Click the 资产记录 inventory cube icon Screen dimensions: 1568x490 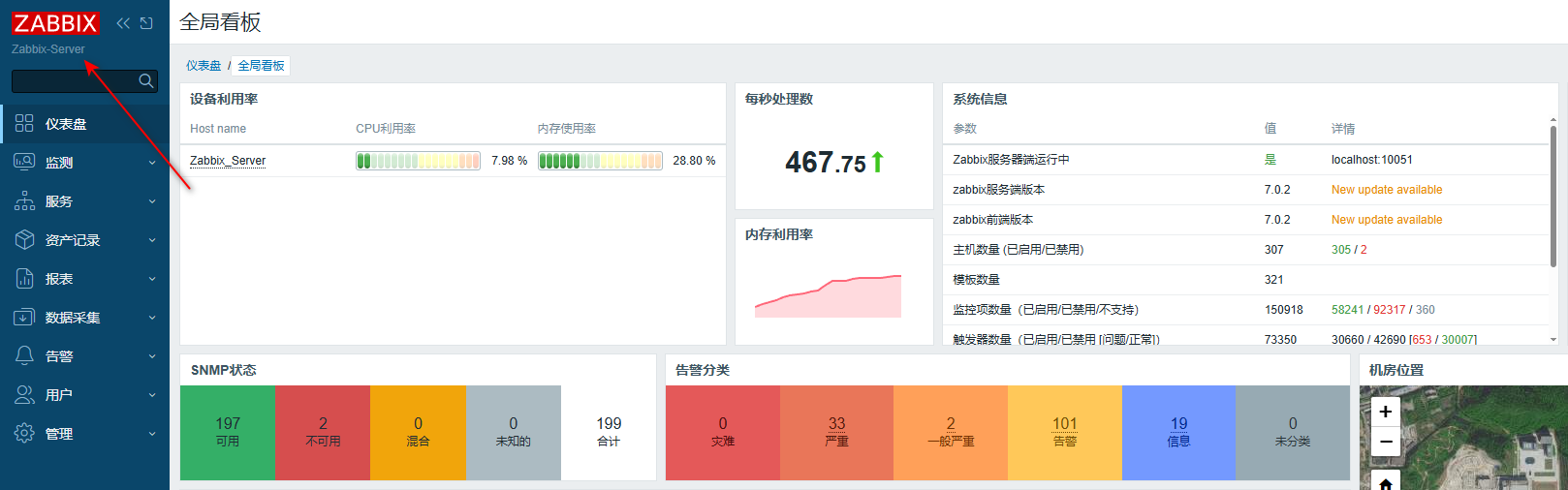(x=24, y=240)
